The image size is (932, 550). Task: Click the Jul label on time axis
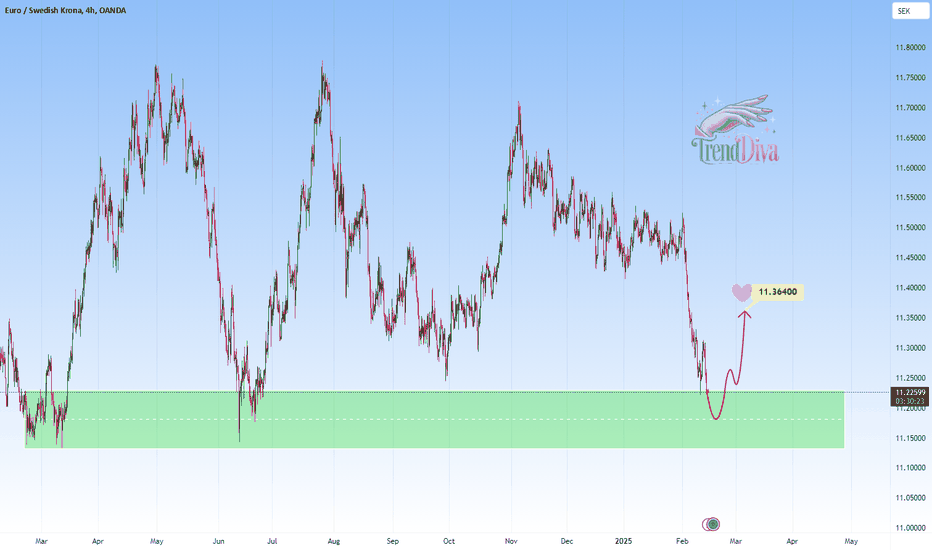click(272, 541)
